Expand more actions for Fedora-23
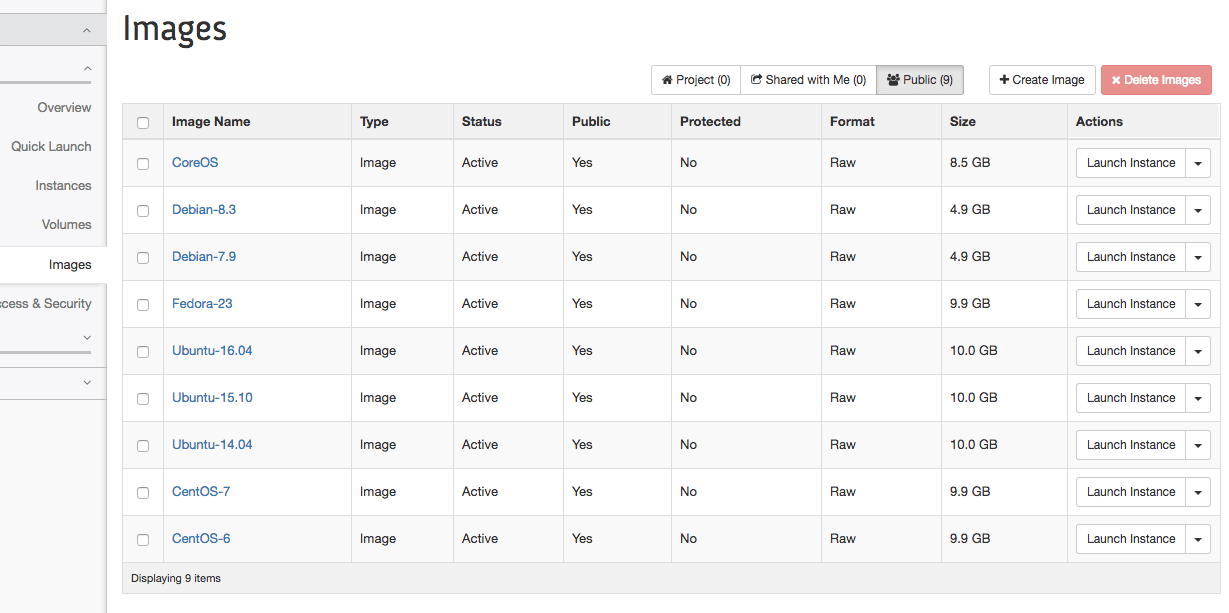The height and width of the screenshot is (613, 1229). tap(1198, 304)
